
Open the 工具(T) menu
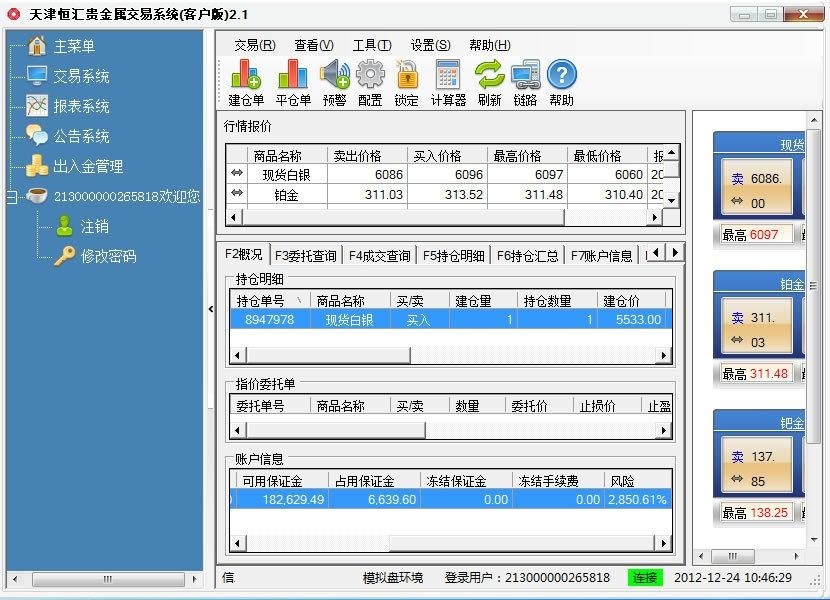(x=371, y=45)
